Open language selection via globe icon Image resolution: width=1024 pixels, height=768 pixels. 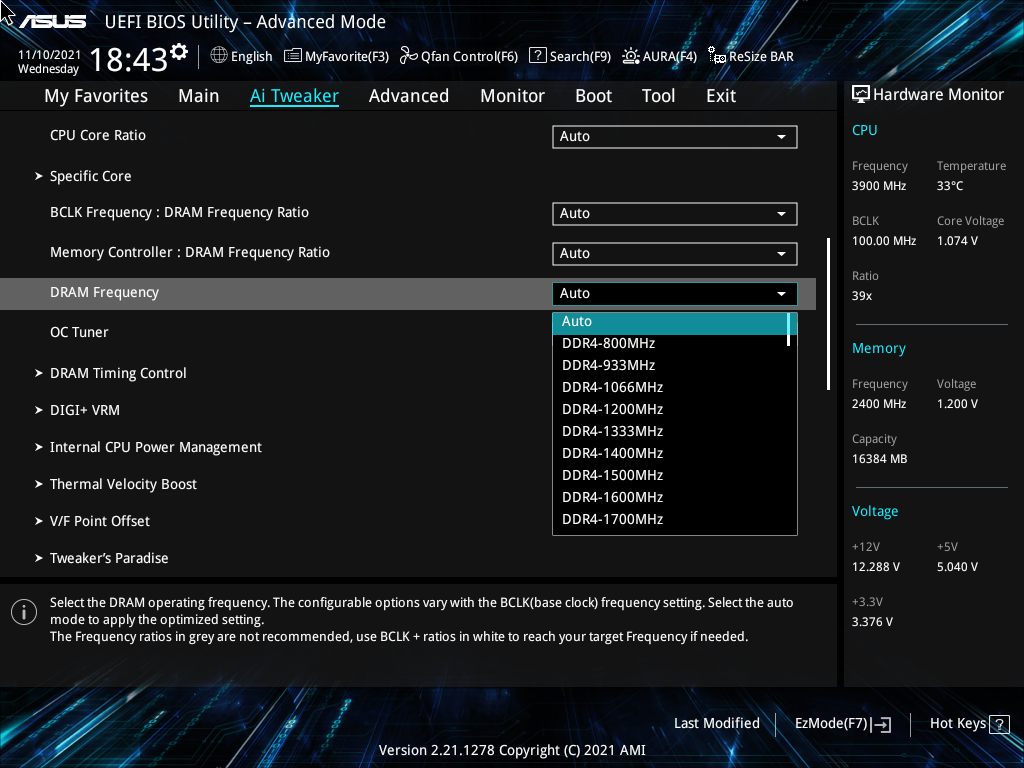(219, 56)
